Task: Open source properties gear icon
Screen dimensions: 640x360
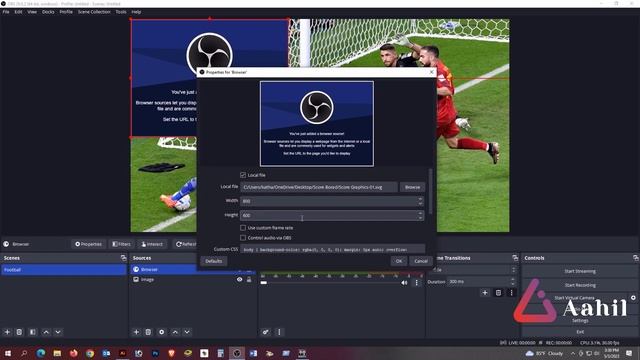Action: pyautogui.click(x=162, y=332)
